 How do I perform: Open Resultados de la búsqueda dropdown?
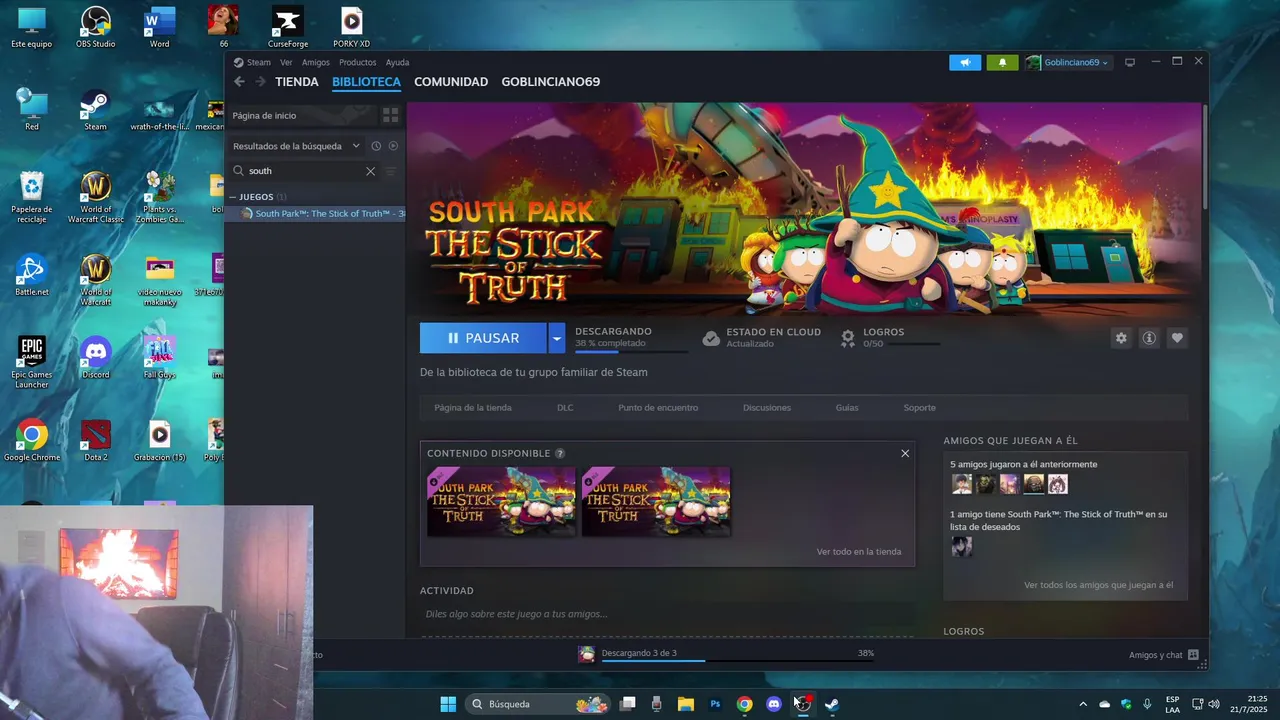point(296,146)
